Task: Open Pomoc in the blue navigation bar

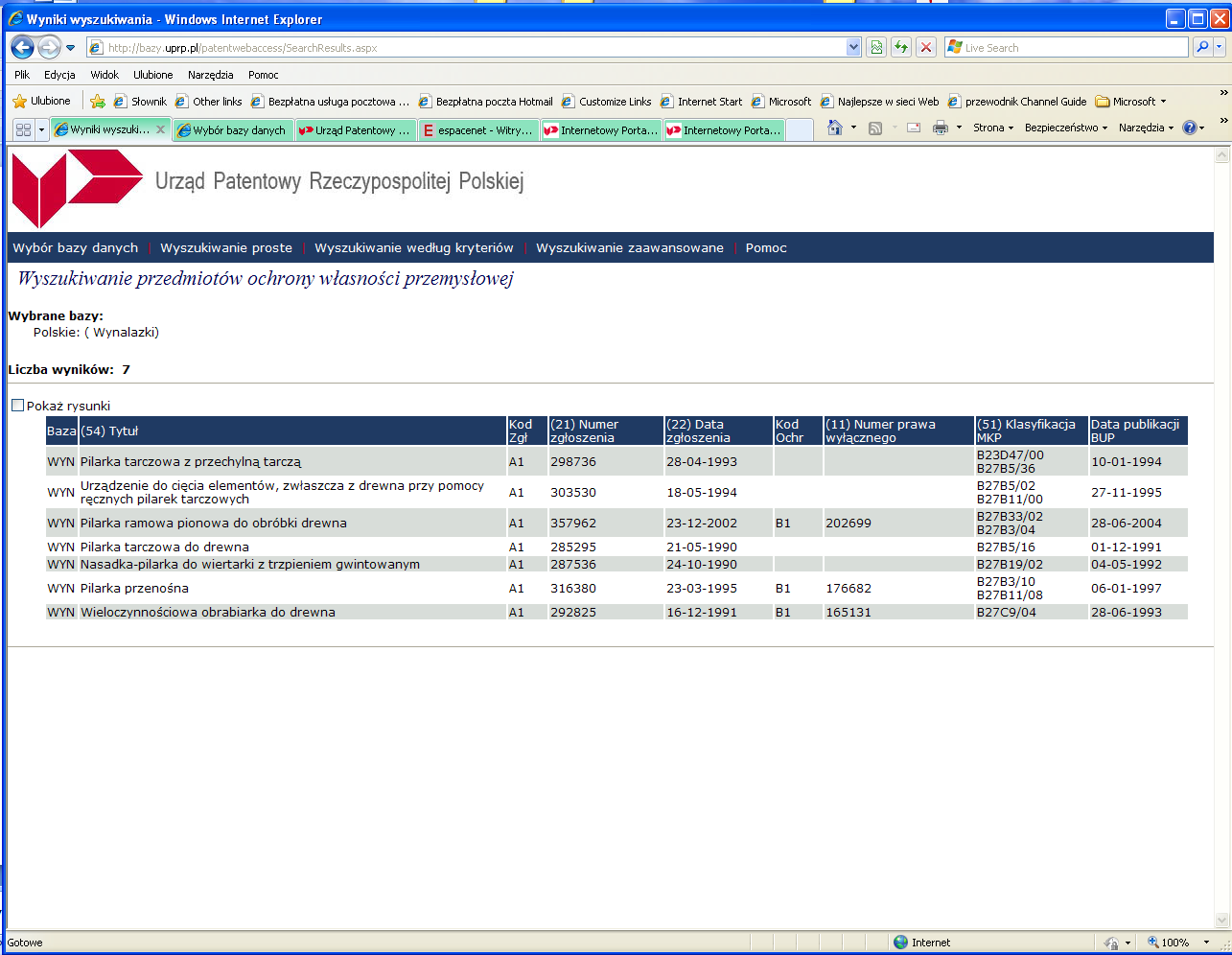Action: click(x=766, y=247)
